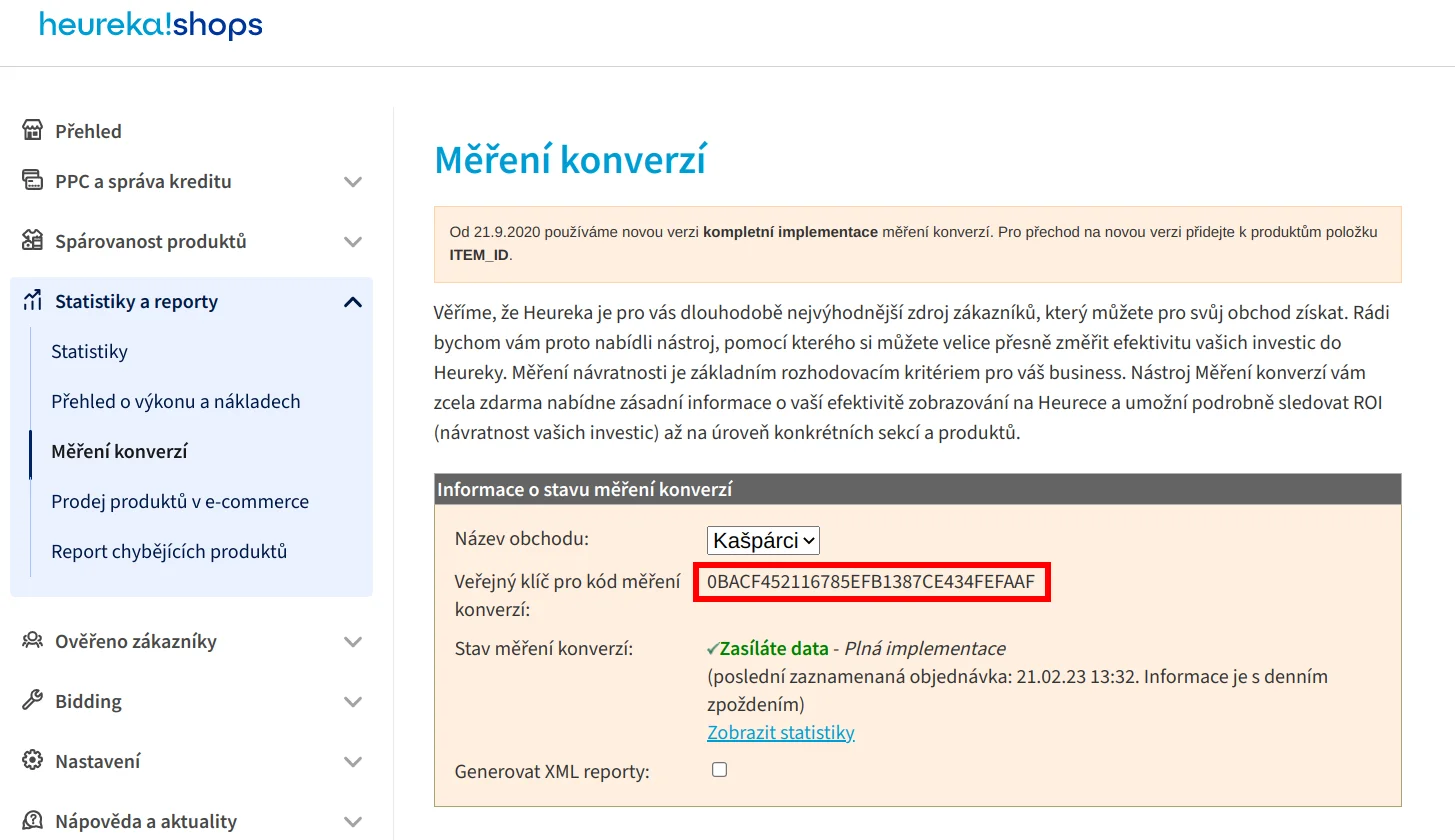Screen dimensions: 1455x840
Task: Expand the PPC a správa kreditu chevron
Action: 352,182
